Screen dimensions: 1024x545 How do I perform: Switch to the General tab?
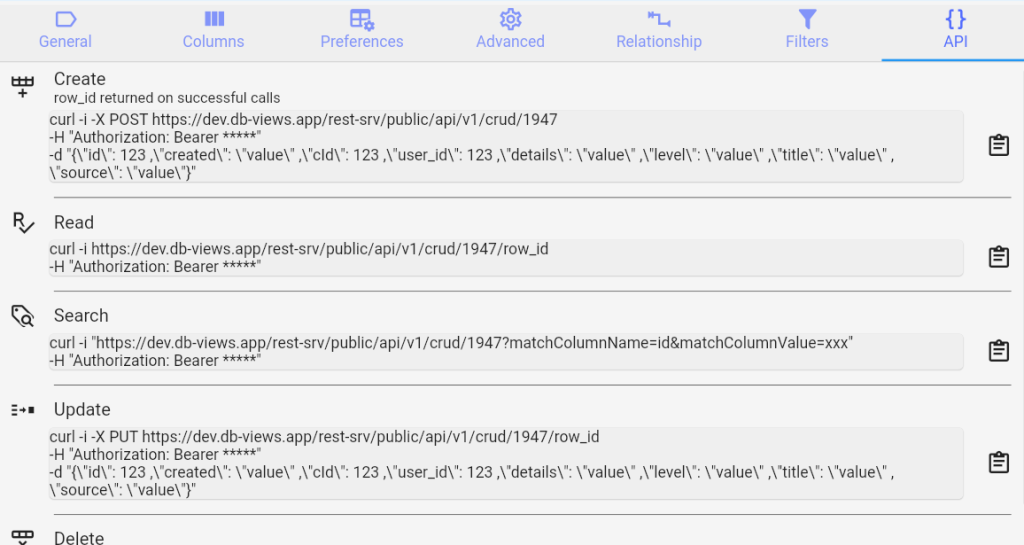(x=65, y=30)
